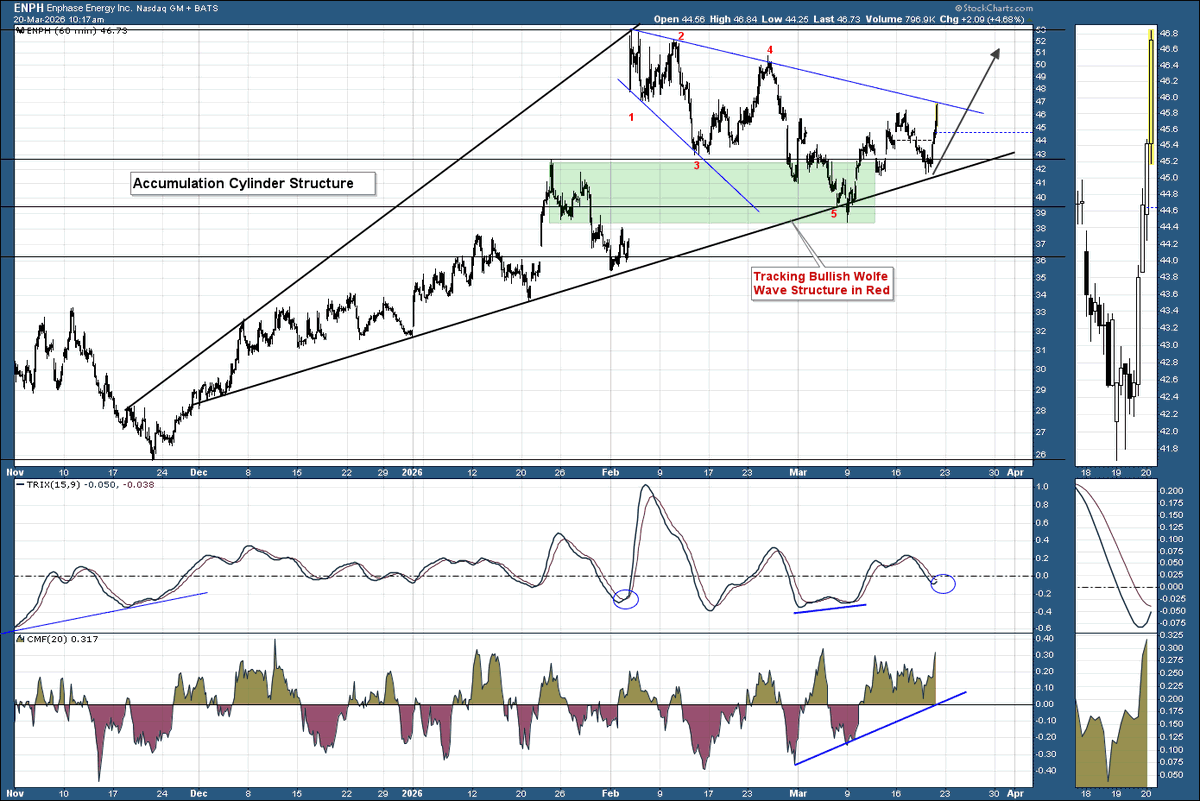Click the Tracking Bullish Wolfe Wave annotation label

tap(821, 282)
